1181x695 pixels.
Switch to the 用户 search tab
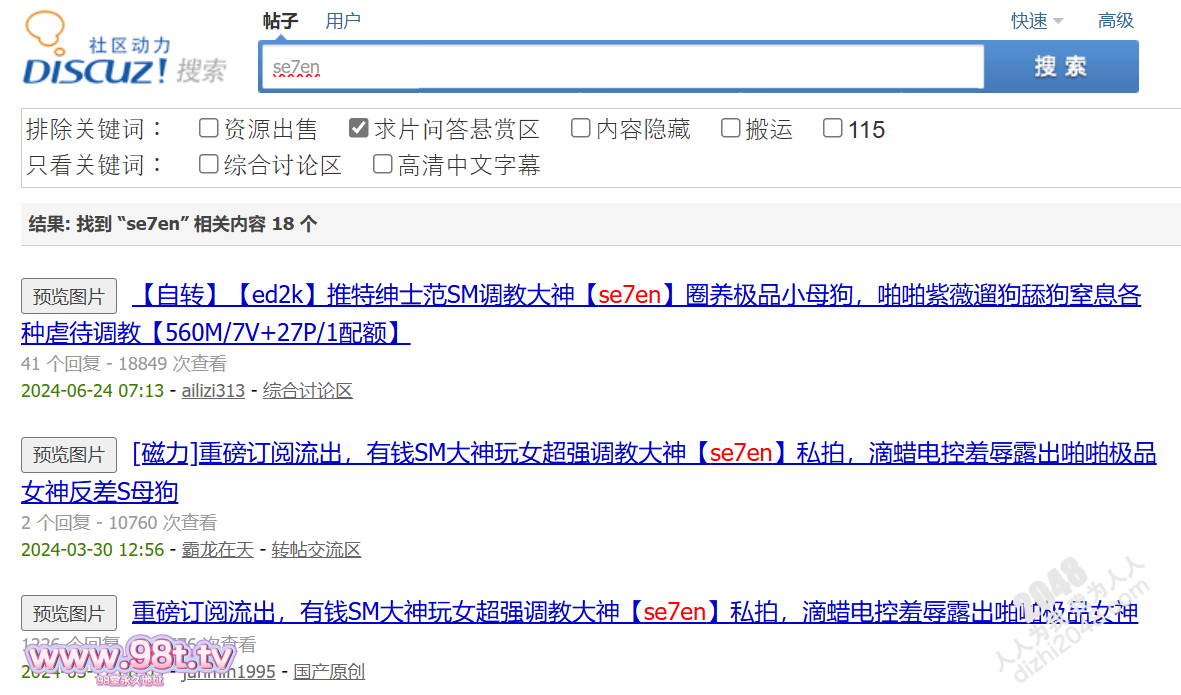pos(343,21)
